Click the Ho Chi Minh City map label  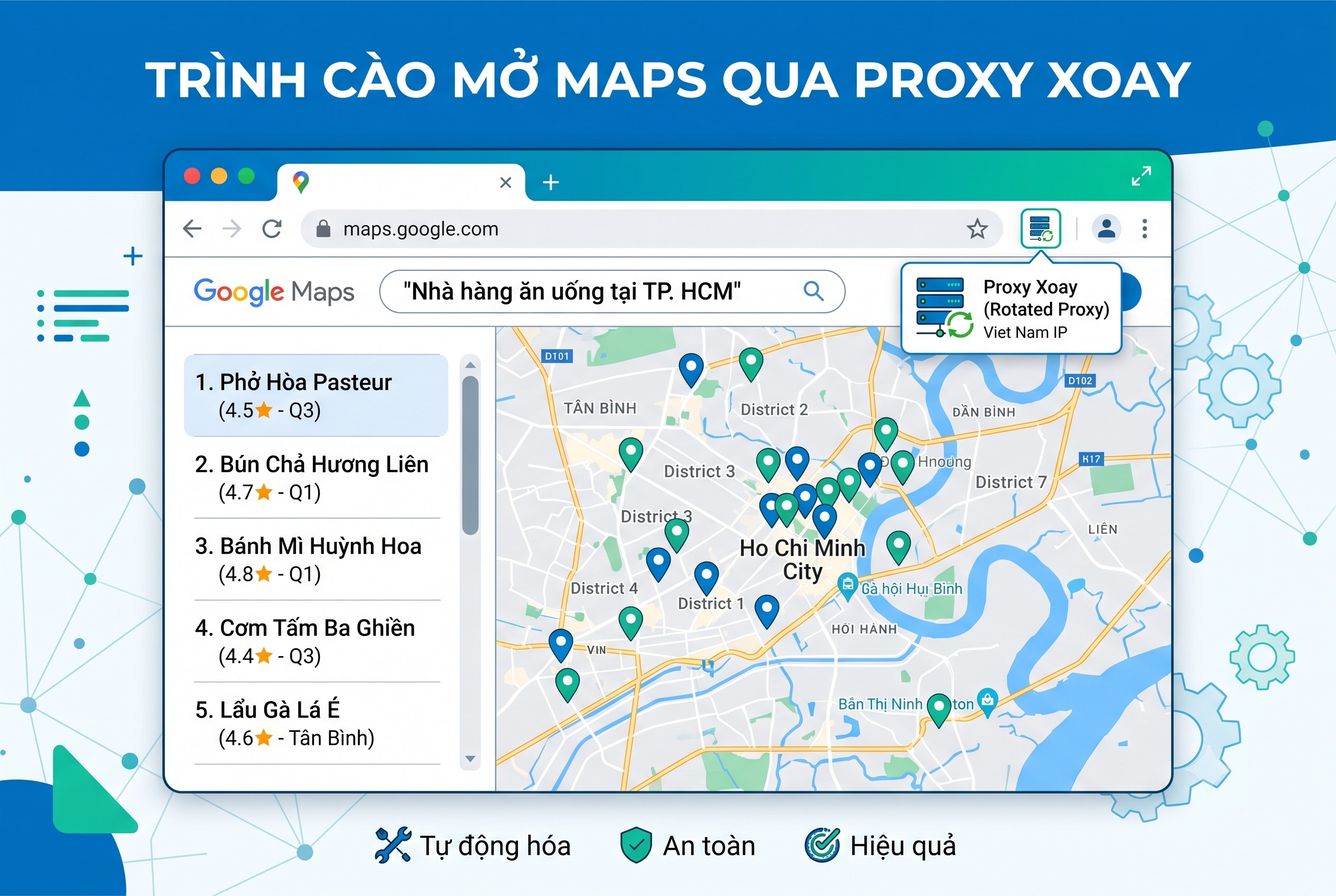tap(803, 559)
